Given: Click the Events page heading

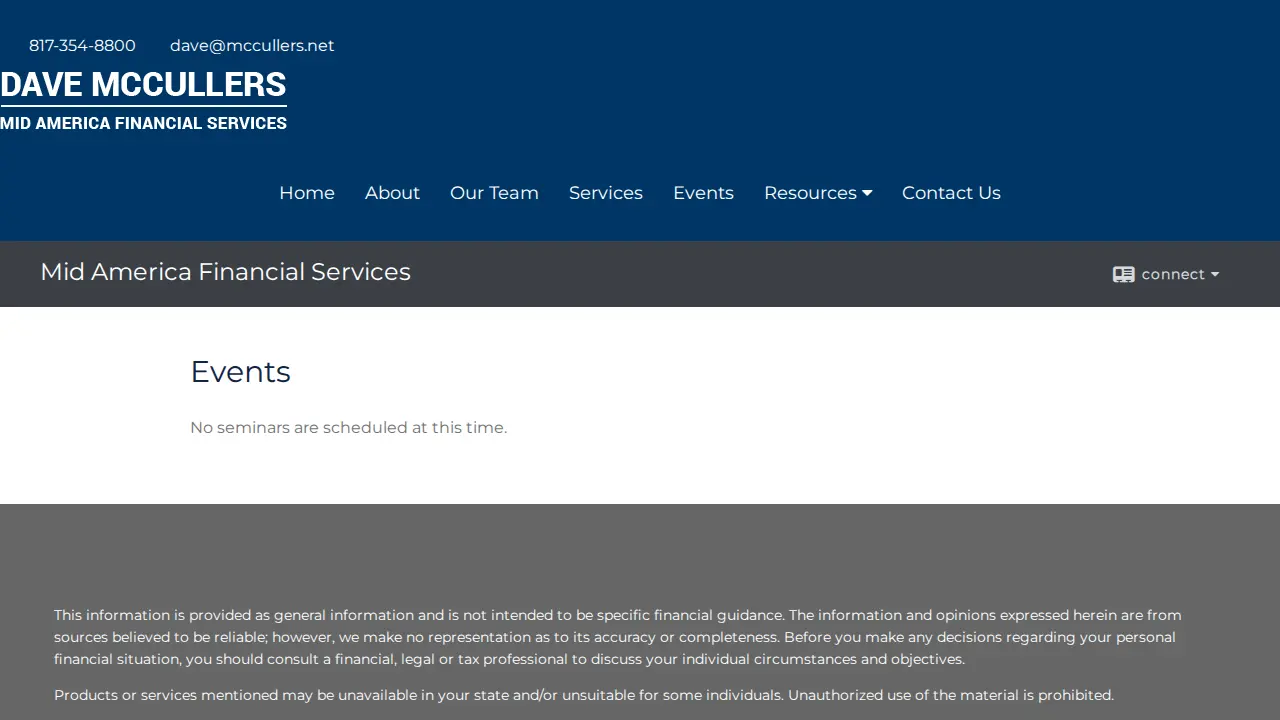Looking at the screenshot, I should pos(240,372).
